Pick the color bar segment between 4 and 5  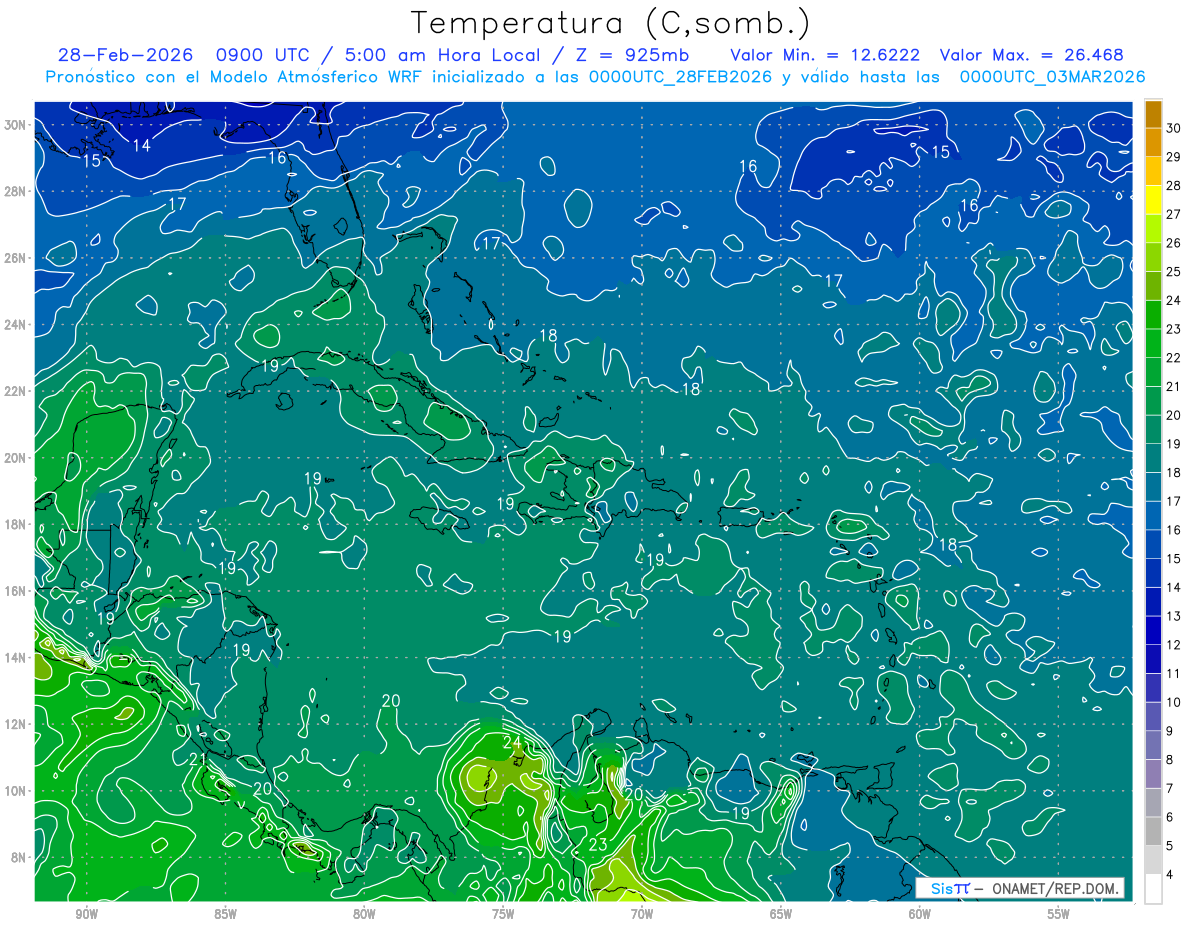[1153, 860]
